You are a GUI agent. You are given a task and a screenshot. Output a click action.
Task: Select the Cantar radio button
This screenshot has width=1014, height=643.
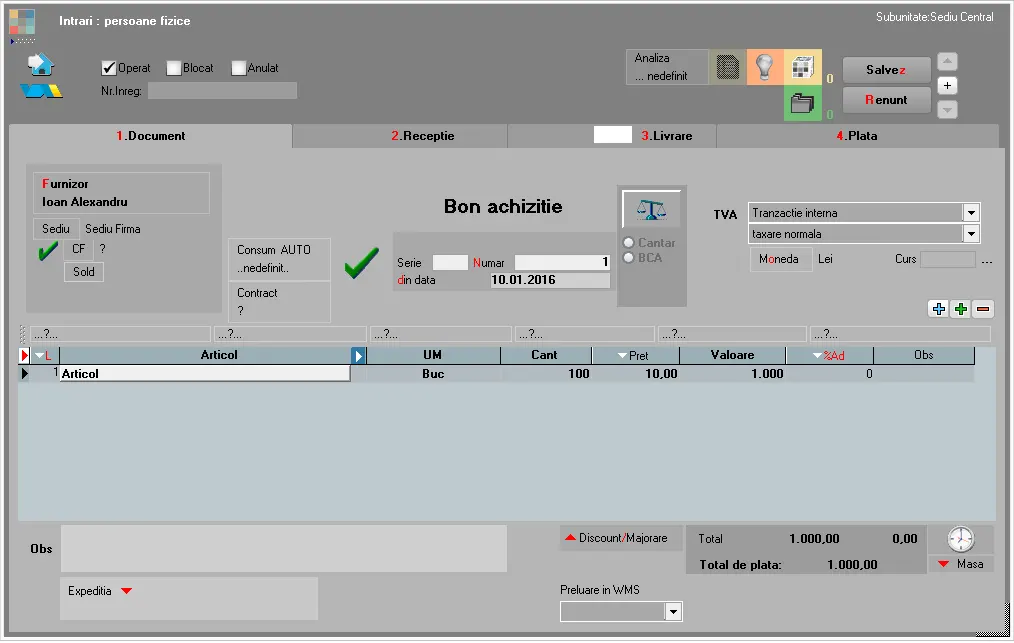point(629,243)
